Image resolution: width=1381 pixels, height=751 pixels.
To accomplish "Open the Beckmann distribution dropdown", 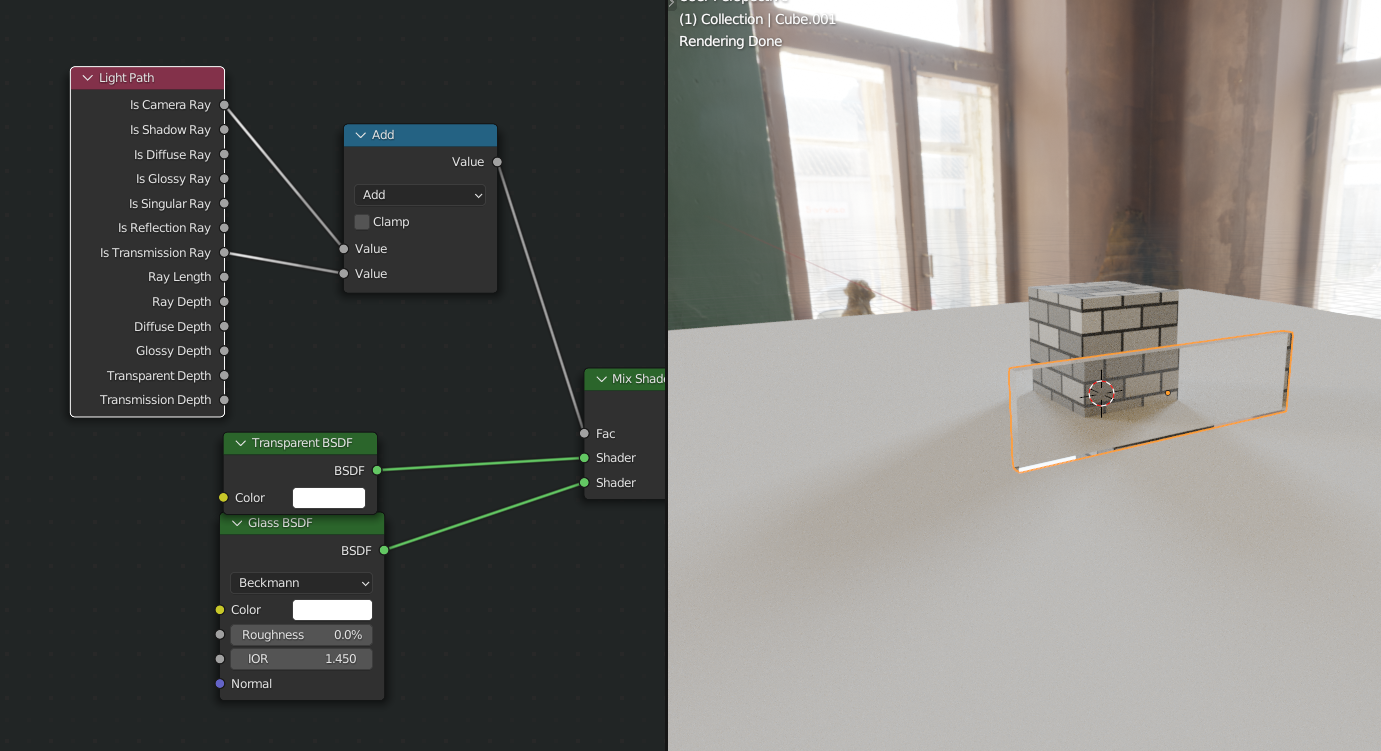I will point(301,583).
